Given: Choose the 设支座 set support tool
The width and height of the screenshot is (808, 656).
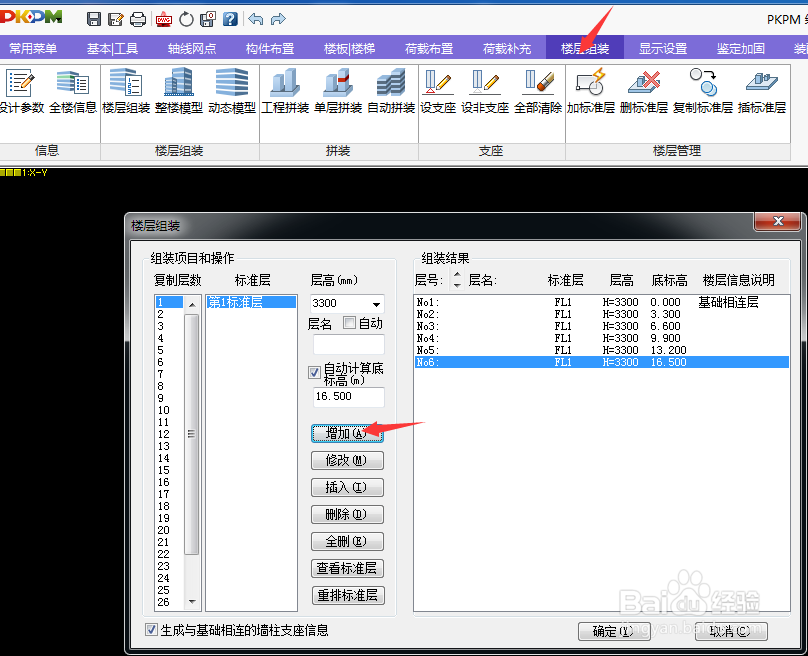Looking at the screenshot, I should tap(438, 92).
